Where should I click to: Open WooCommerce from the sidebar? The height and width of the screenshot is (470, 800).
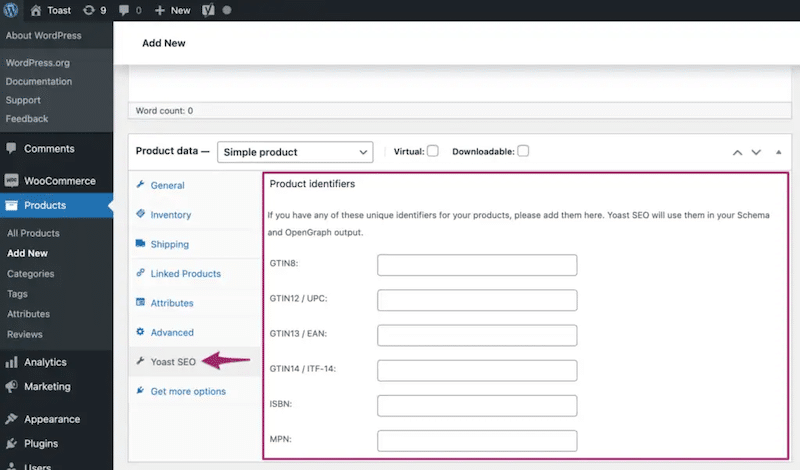(x=59, y=181)
